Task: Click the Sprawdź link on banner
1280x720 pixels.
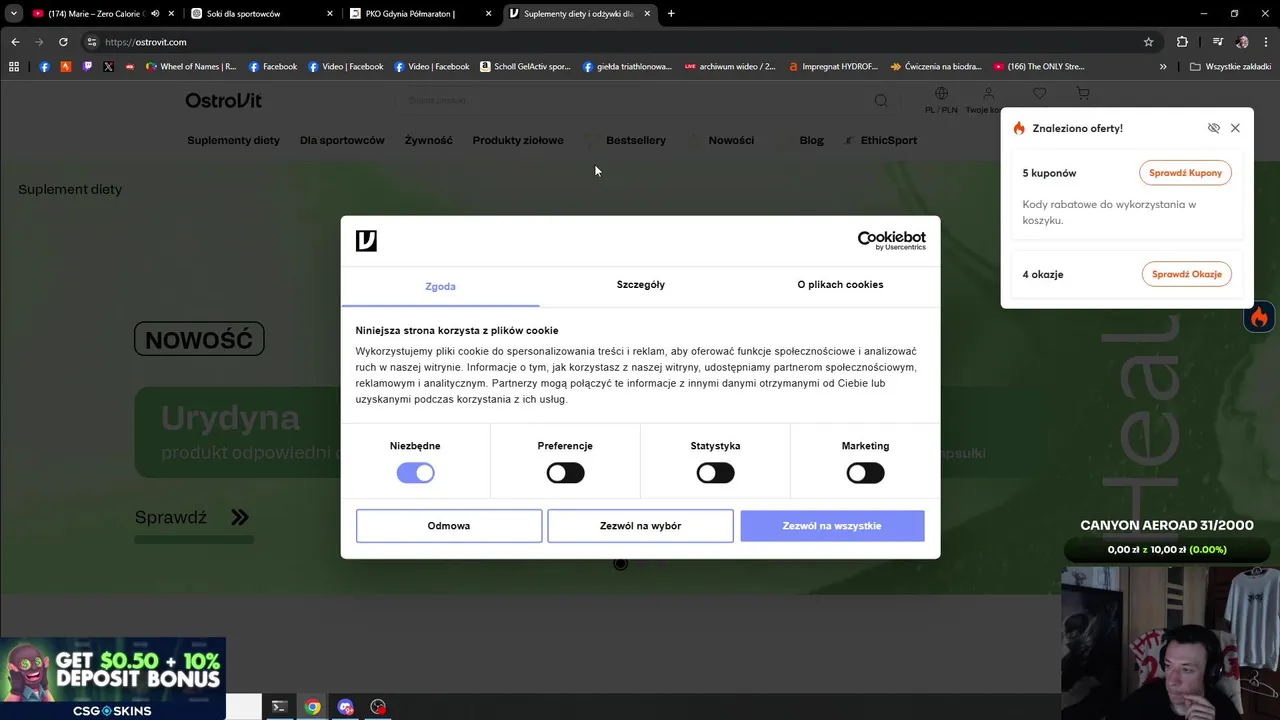Action: pyautogui.click(x=192, y=517)
